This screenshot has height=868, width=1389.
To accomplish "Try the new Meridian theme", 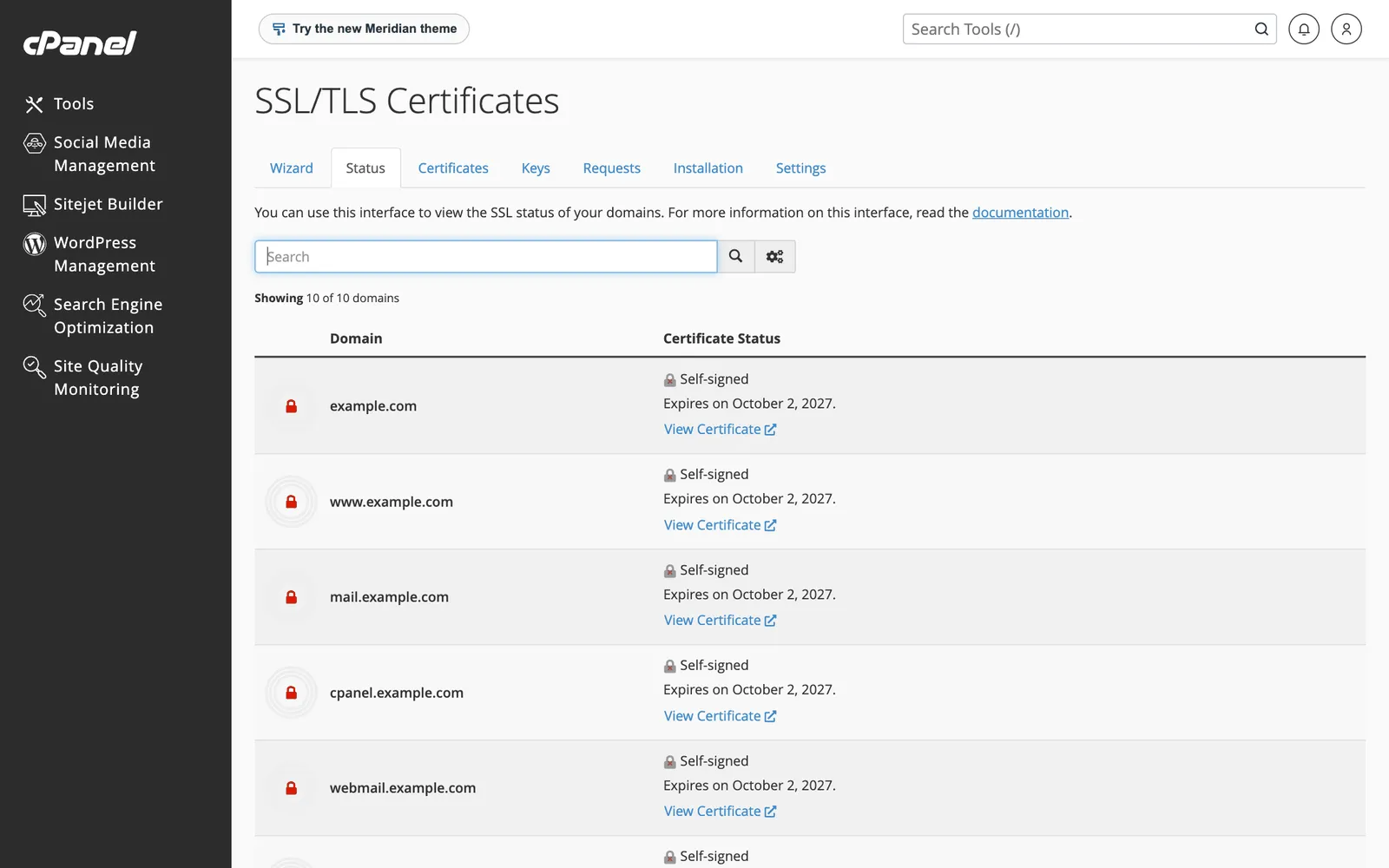I will 364,29.
